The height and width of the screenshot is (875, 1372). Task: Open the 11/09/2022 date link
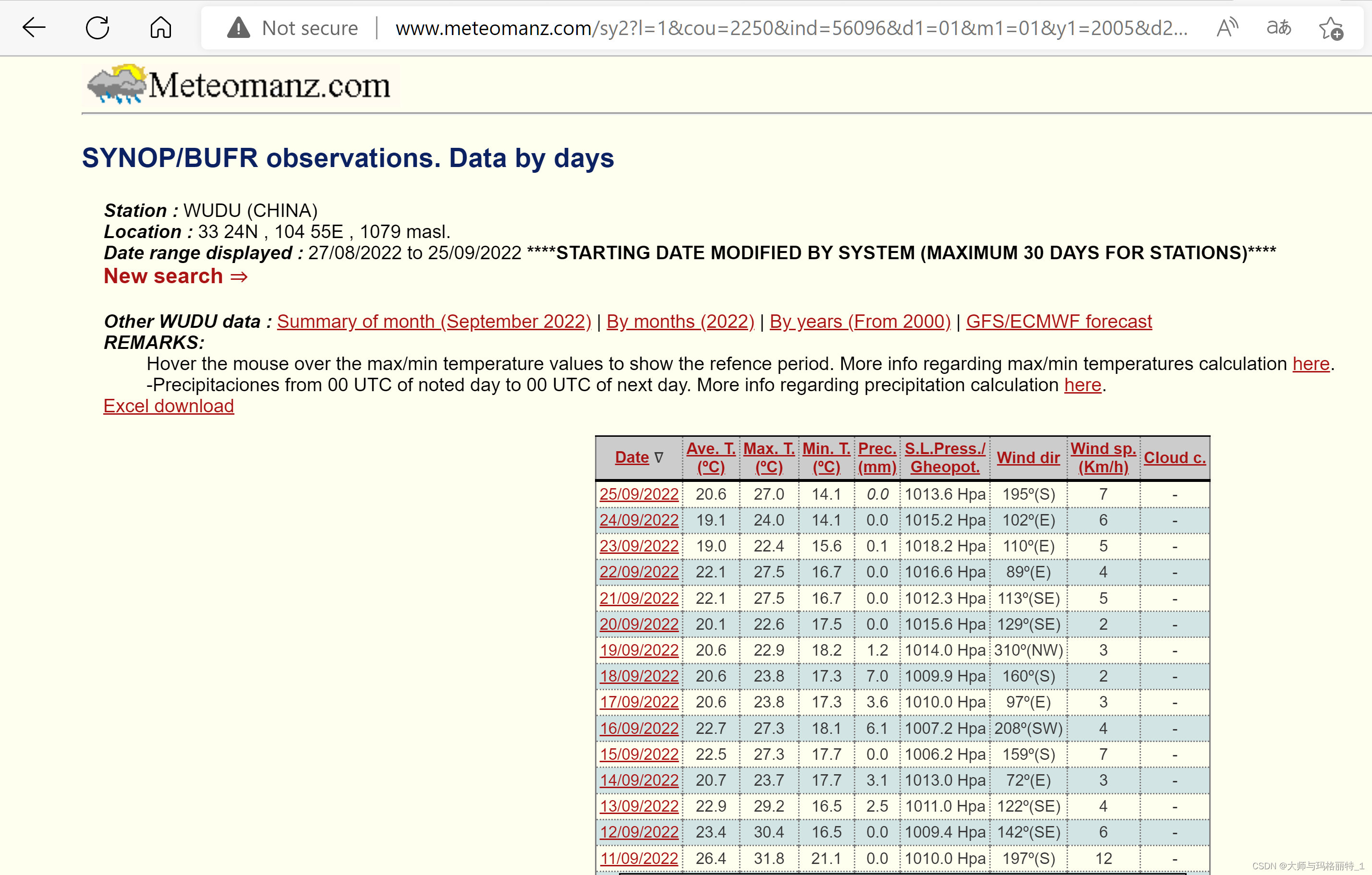639,859
